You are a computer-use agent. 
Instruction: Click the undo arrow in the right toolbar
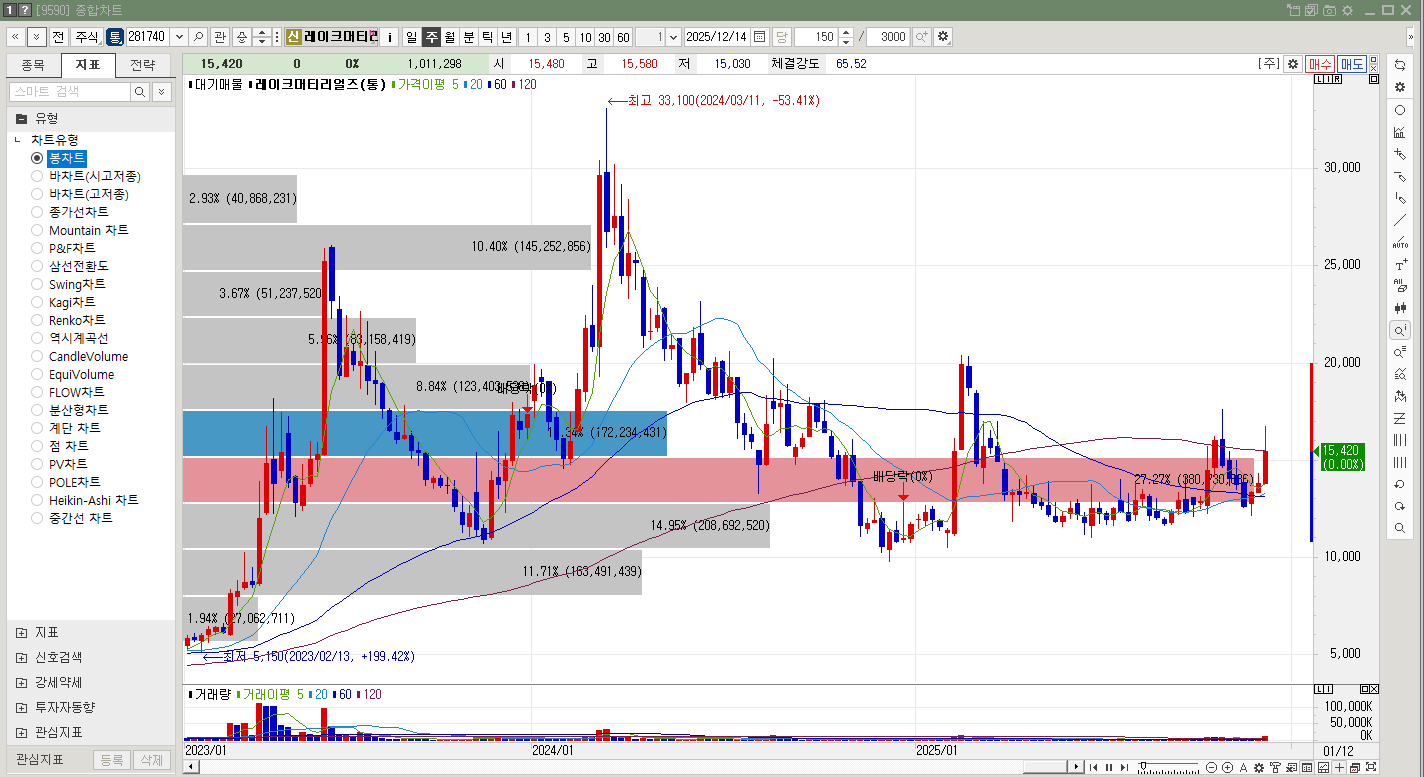point(1399,484)
